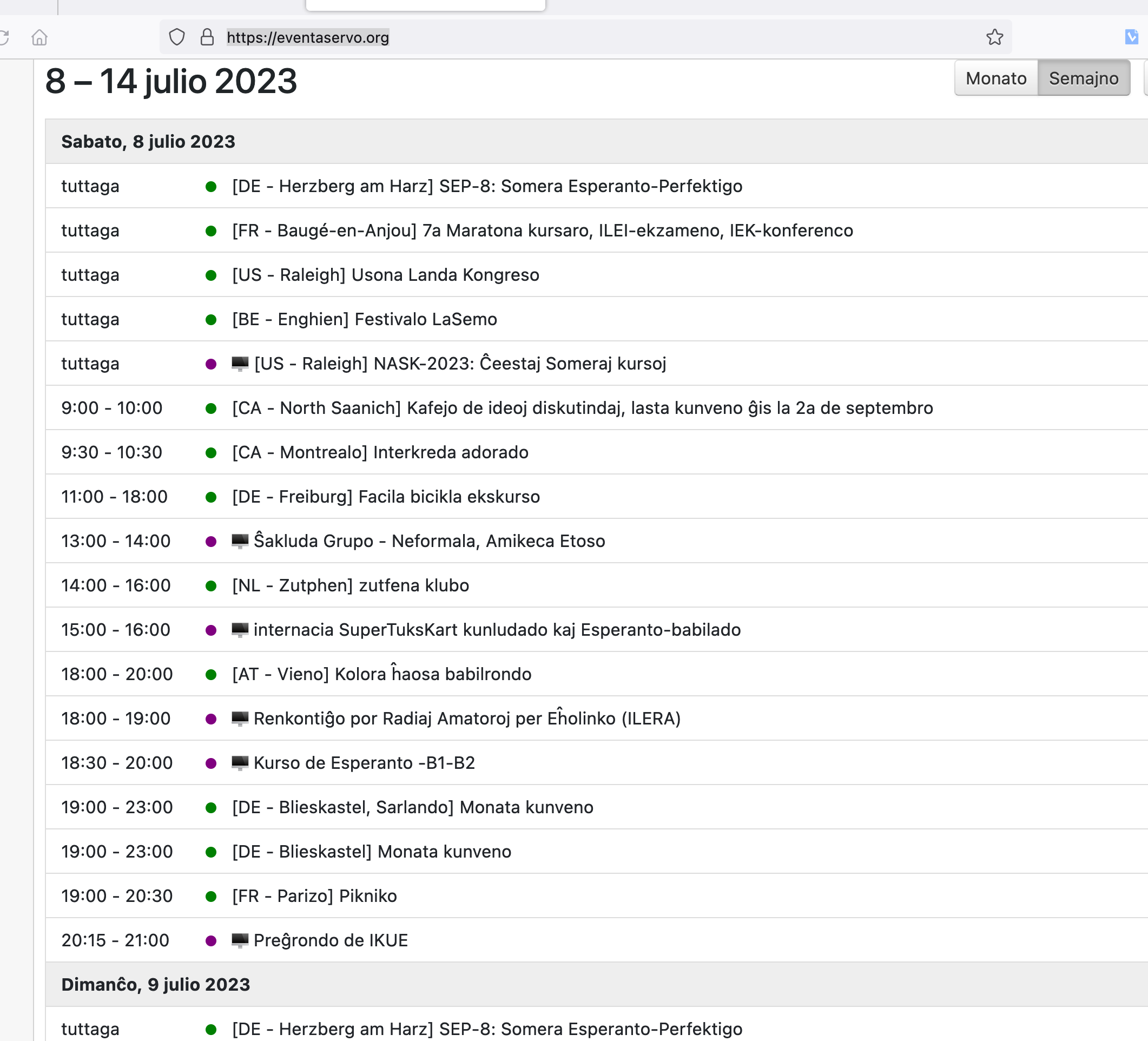Screen dimensions: 1148x1041
Task: Click the '20:15 - 21:00' time cell
Action: click(x=115, y=941)
